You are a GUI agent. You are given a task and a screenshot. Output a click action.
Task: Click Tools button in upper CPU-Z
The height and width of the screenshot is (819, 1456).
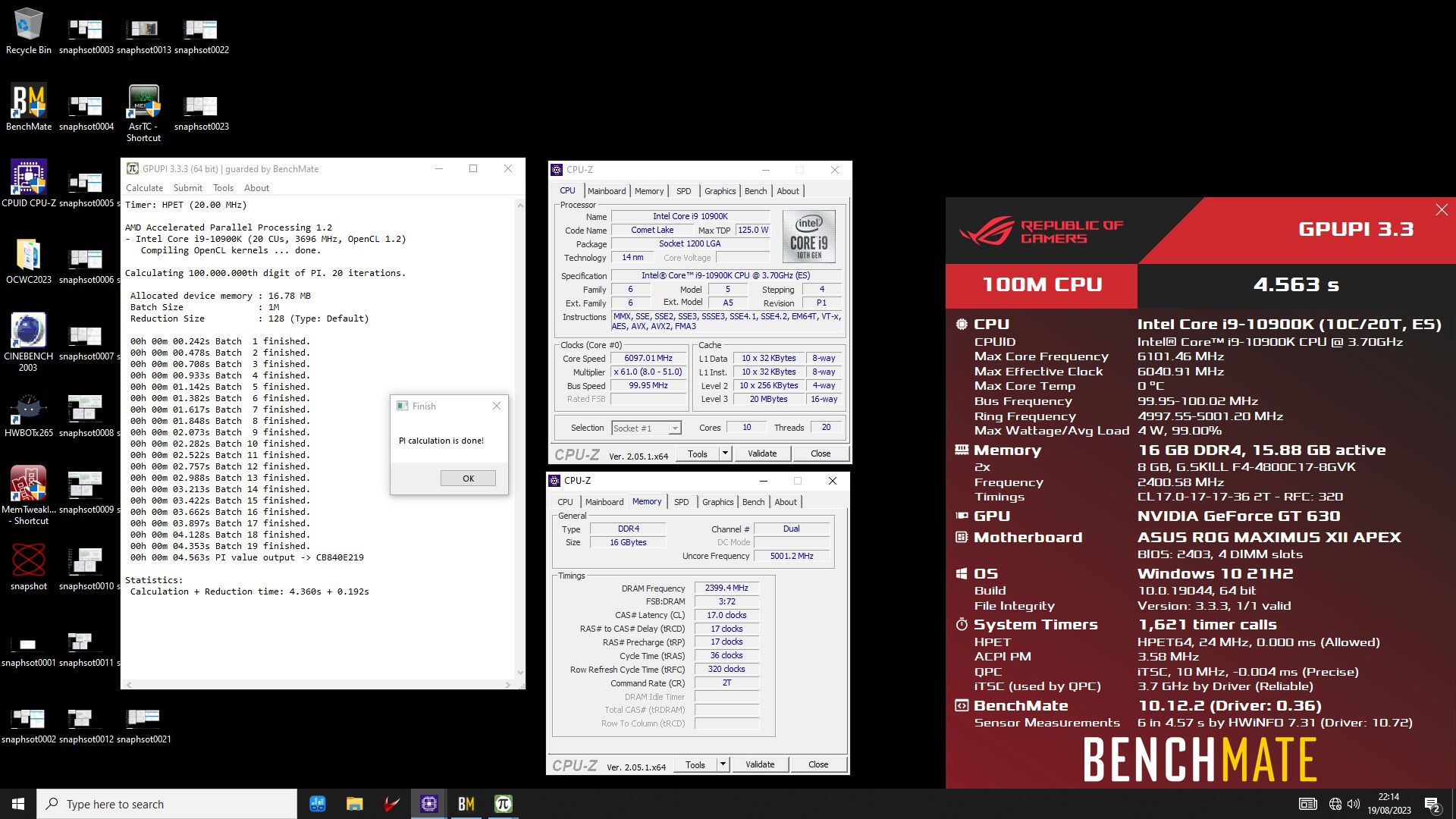(698, 453)
